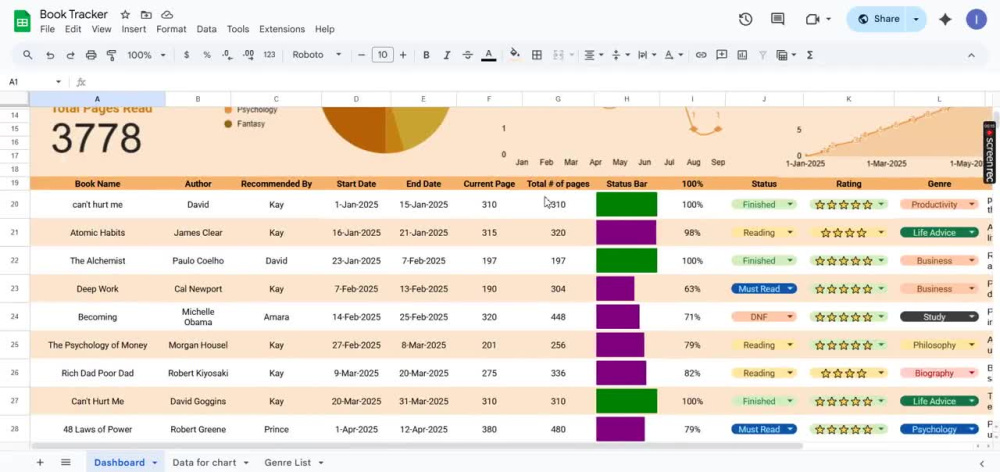Insert a link

pos(701,55)
